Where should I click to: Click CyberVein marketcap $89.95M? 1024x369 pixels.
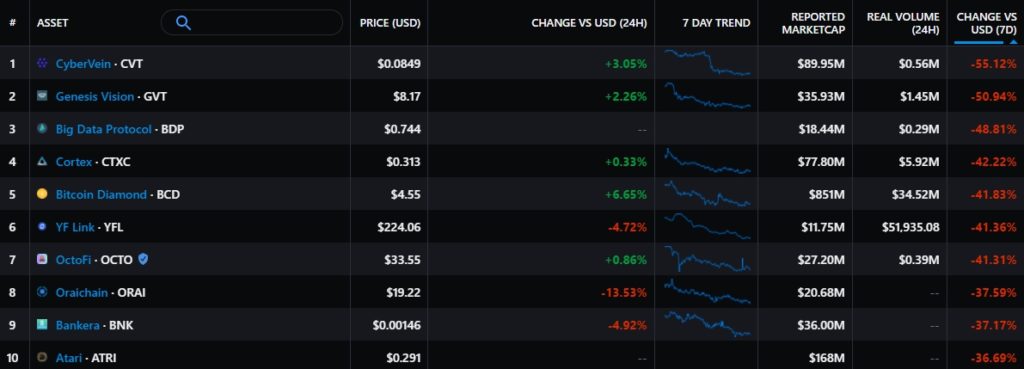[x=821, y=64]
